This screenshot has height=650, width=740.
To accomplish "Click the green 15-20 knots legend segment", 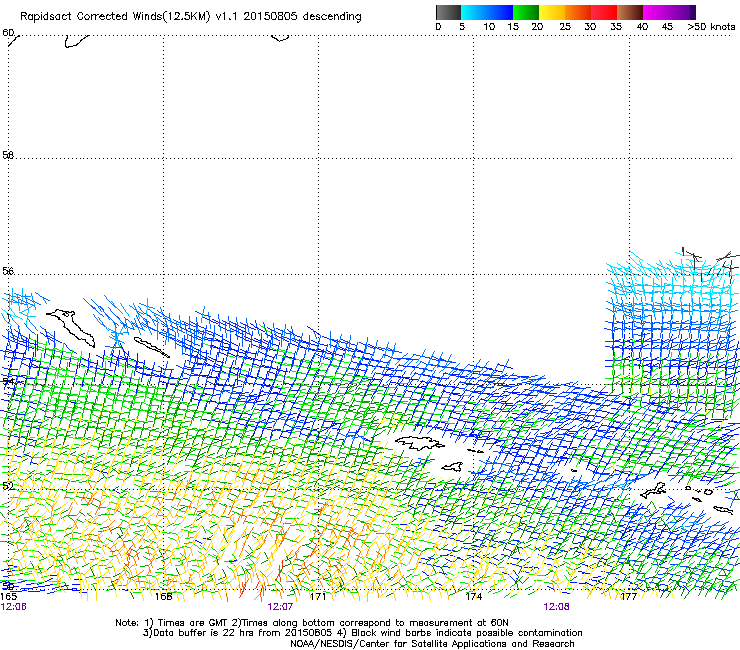I will (526, 12).
